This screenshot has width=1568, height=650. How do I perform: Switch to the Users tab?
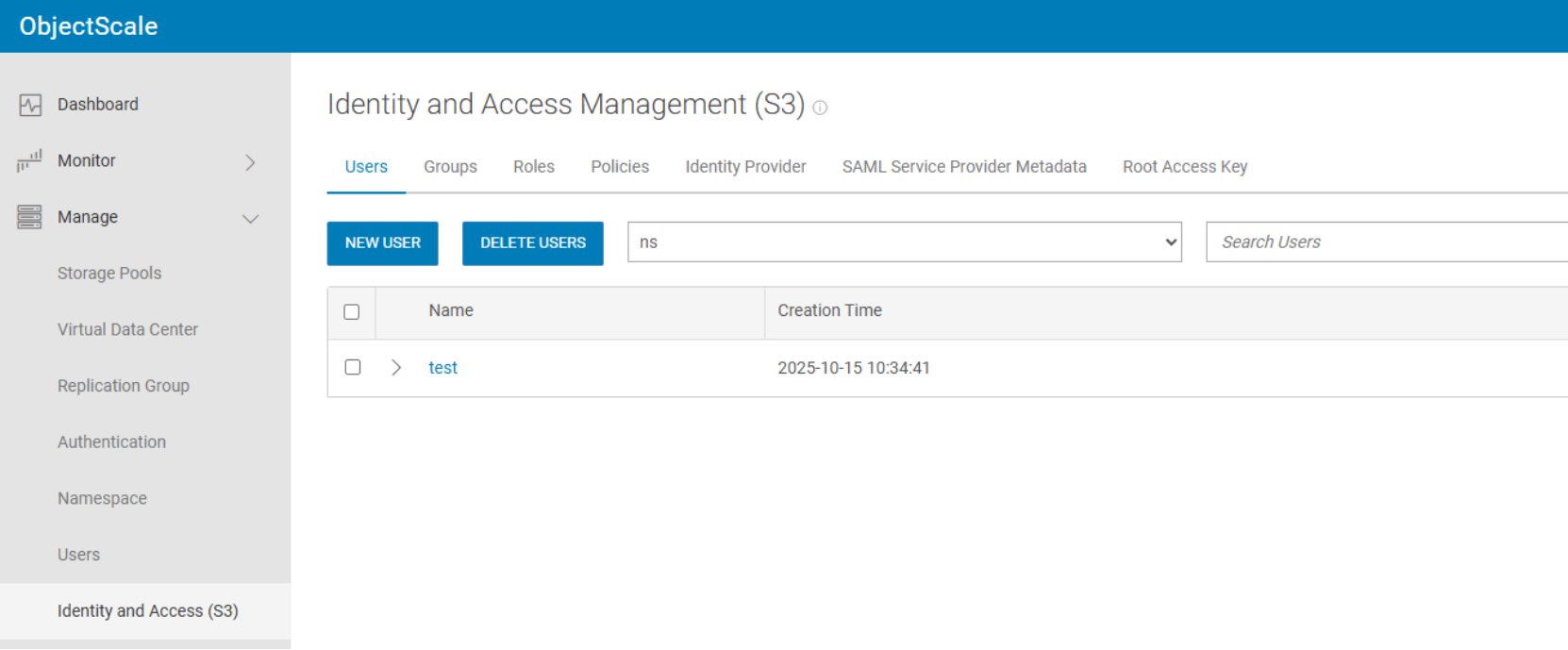coord(366,167)
